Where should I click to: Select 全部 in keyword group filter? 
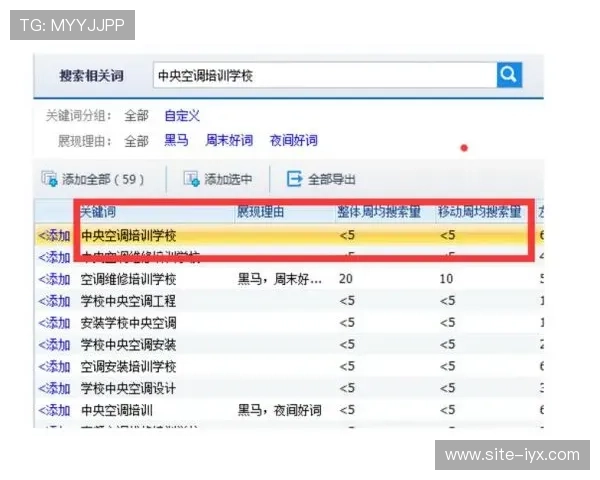click(136, 116)
